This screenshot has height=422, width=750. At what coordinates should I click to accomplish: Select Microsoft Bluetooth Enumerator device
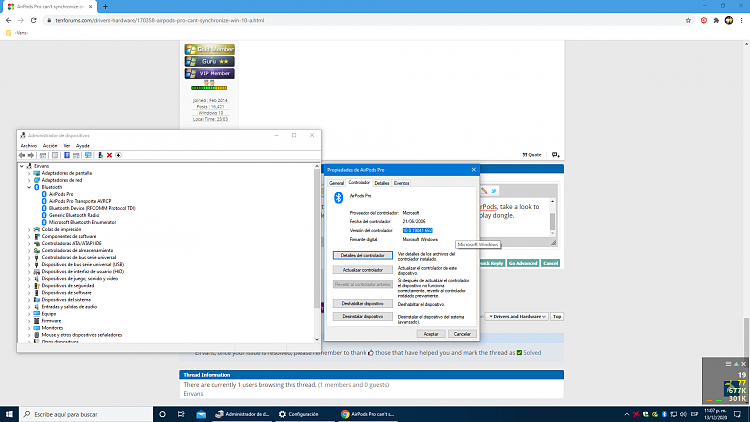(x=82, y=222)
